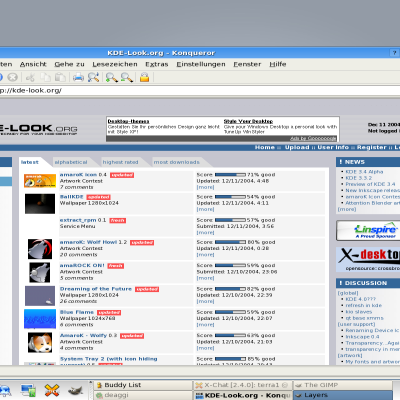
Task: Open the BallKDE entry link
Action: tap(71, 197)
